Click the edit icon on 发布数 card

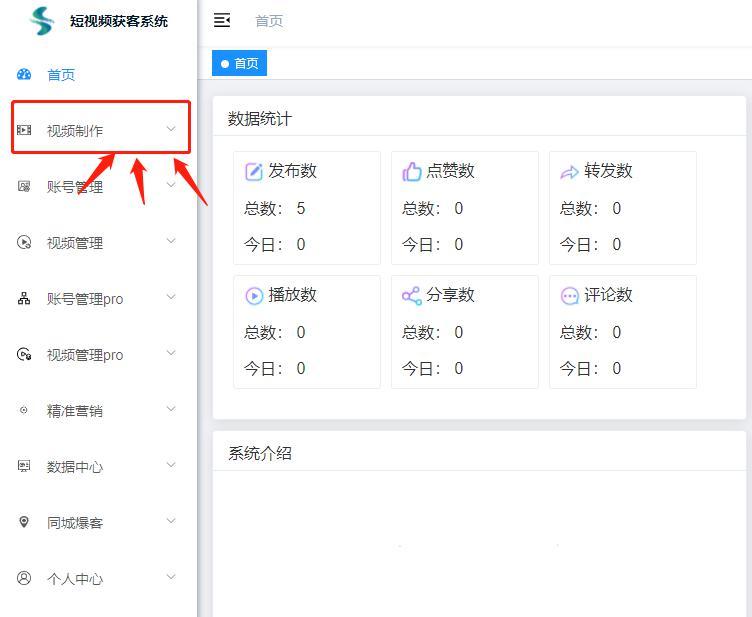click(254, 171)
